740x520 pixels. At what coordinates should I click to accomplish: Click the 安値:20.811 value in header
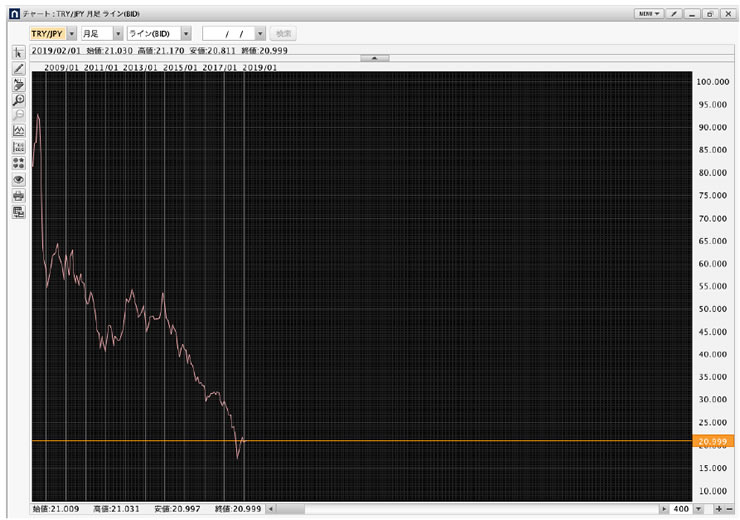coord(213,50)
